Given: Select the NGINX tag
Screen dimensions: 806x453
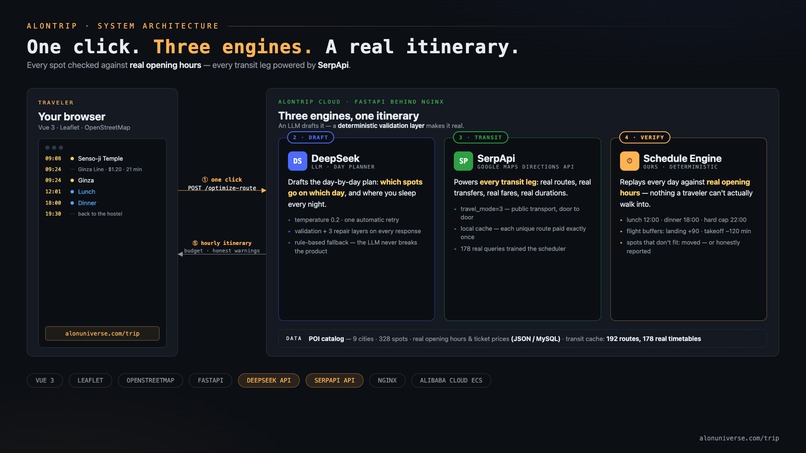Looking at the screenshot, I should coord(387,380).
